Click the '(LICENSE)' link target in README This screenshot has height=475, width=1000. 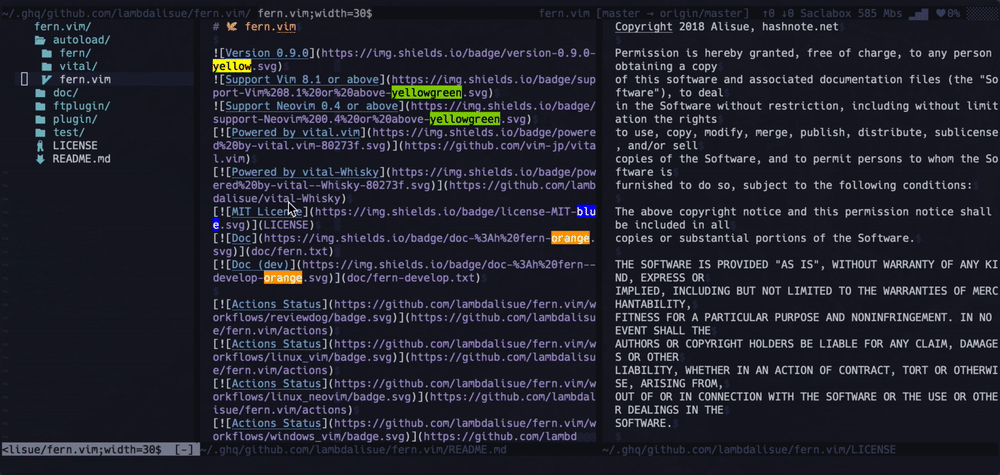(x=286, y=225)
